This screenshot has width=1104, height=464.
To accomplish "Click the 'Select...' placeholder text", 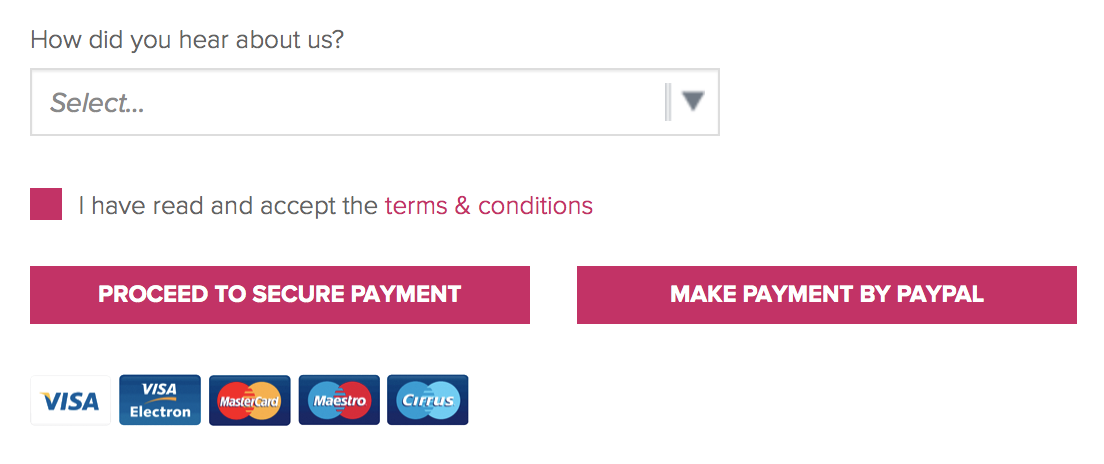I will click(97, 104).
